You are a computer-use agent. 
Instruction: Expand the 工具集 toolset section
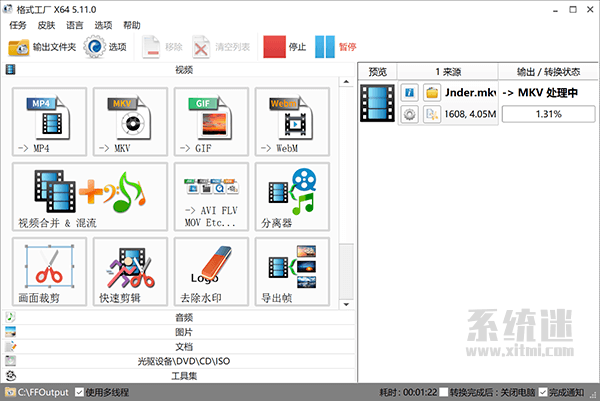pos(183,375)
